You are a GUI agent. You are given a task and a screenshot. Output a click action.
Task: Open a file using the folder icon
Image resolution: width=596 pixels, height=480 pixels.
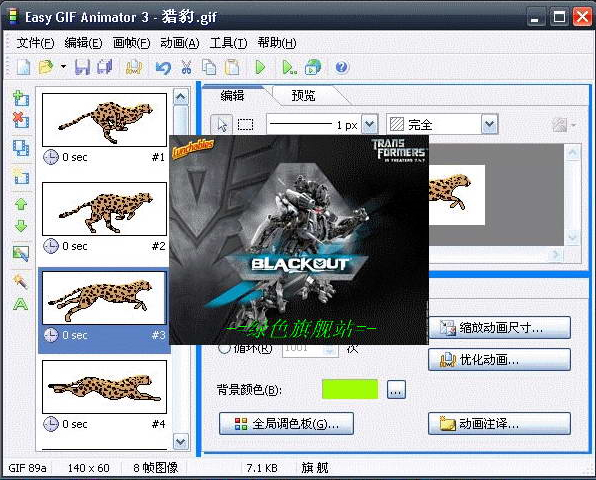tap(46, 67)
